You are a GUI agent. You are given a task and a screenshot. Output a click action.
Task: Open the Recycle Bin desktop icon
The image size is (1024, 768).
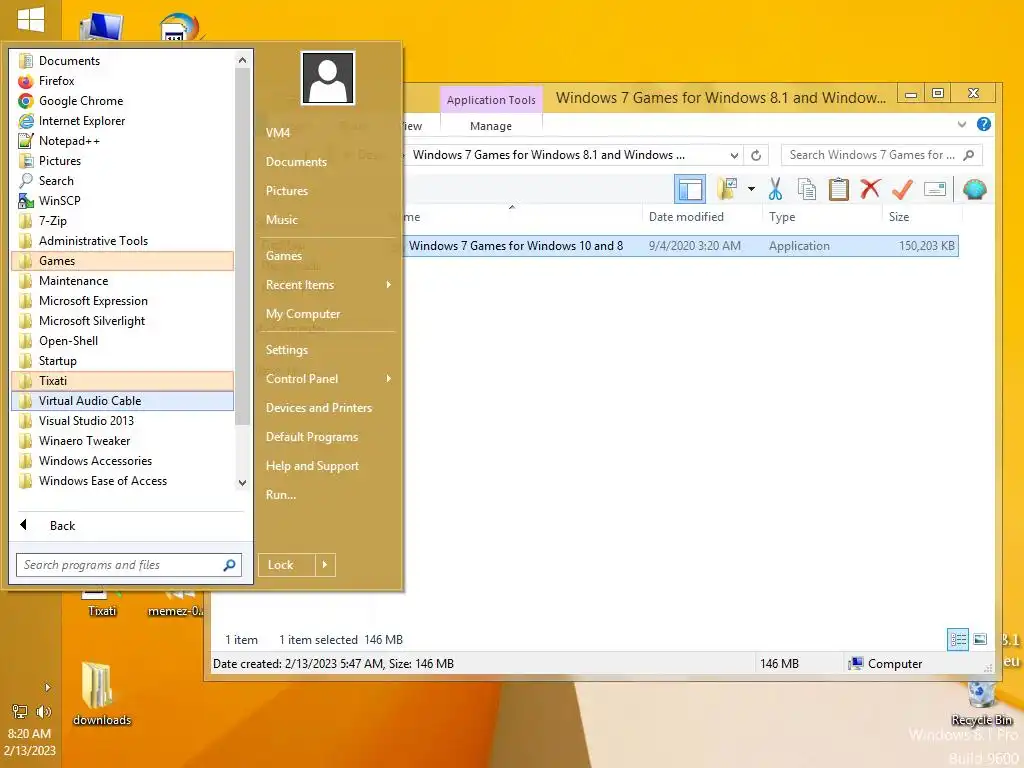pos(981,703)
